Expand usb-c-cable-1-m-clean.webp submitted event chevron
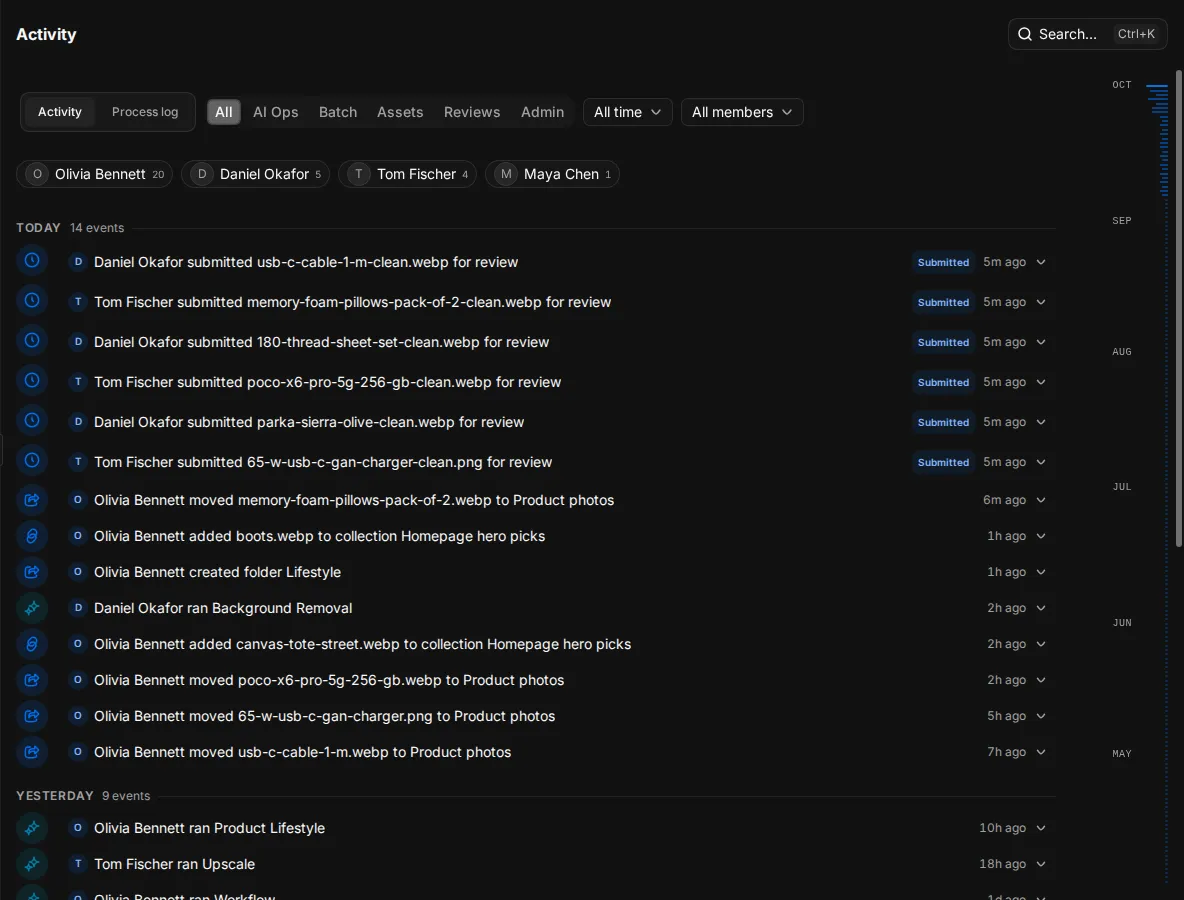This screenshot has height=900, width=1184. pyautogui.click(x=1041, y=262)
